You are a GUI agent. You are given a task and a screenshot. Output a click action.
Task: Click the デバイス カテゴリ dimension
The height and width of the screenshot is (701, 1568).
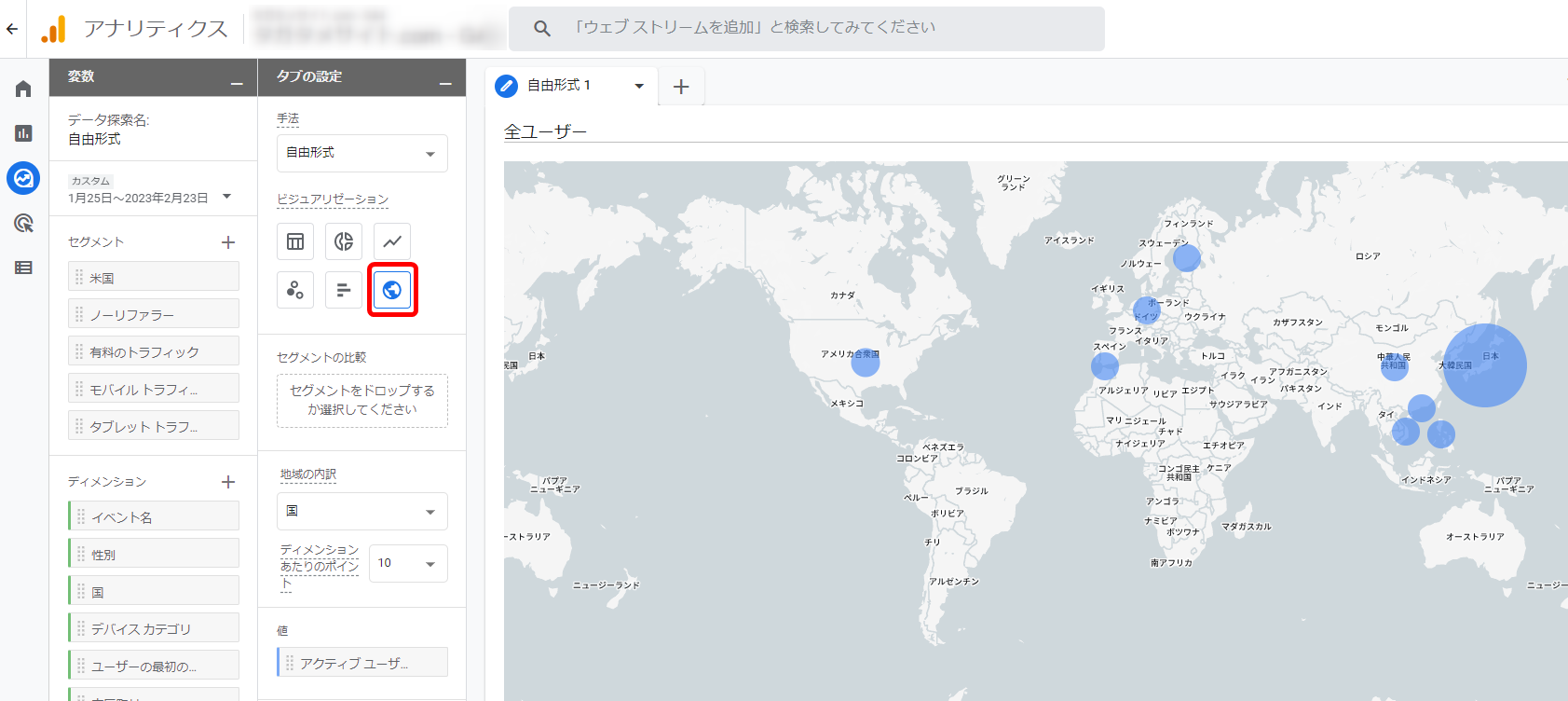[x=154, y=629]
